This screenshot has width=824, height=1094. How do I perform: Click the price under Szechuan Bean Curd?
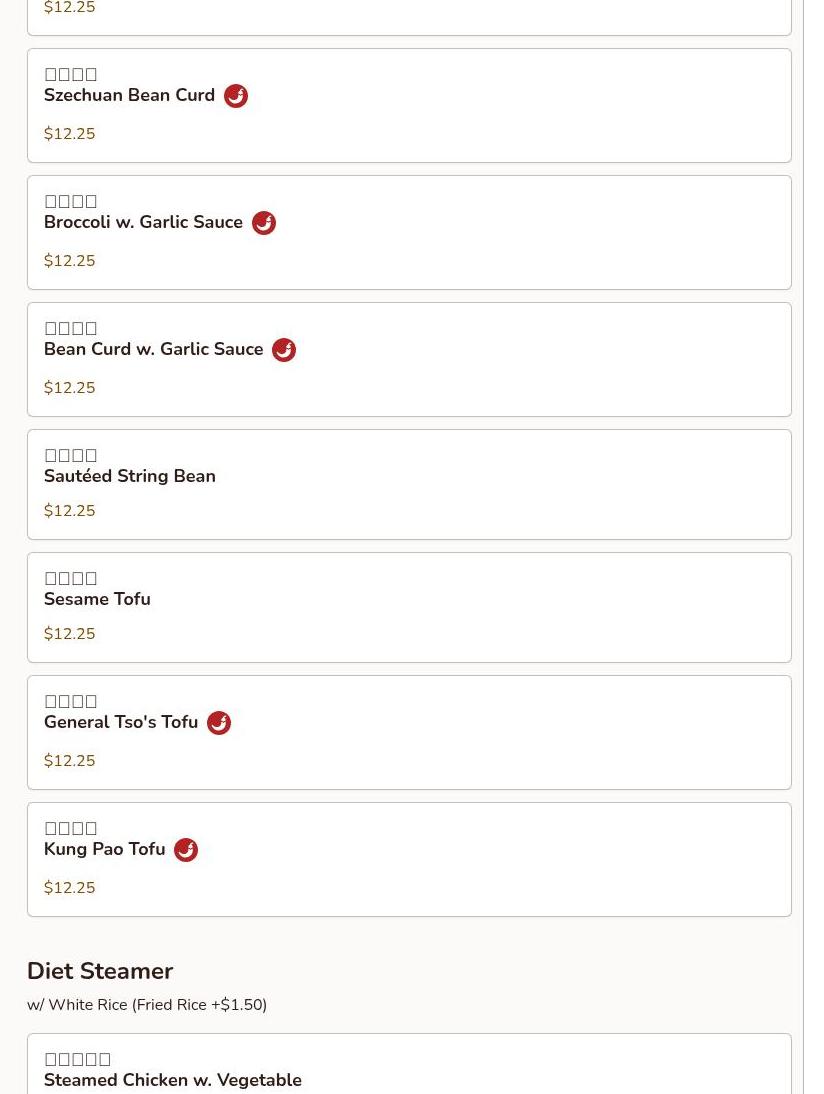(x=70, y=134)
